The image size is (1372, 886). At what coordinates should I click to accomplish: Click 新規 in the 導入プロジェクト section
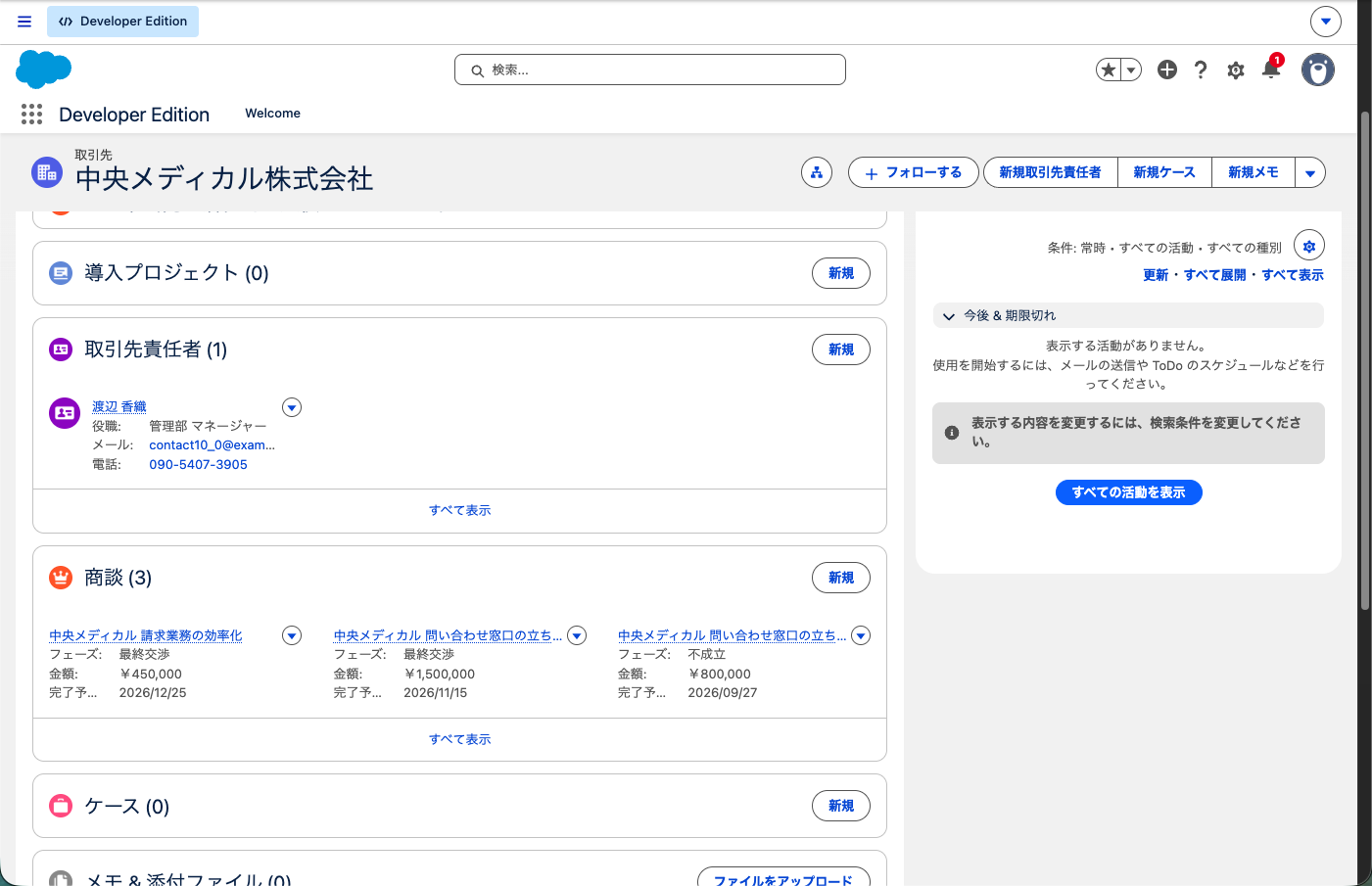(x=841, y=273)
